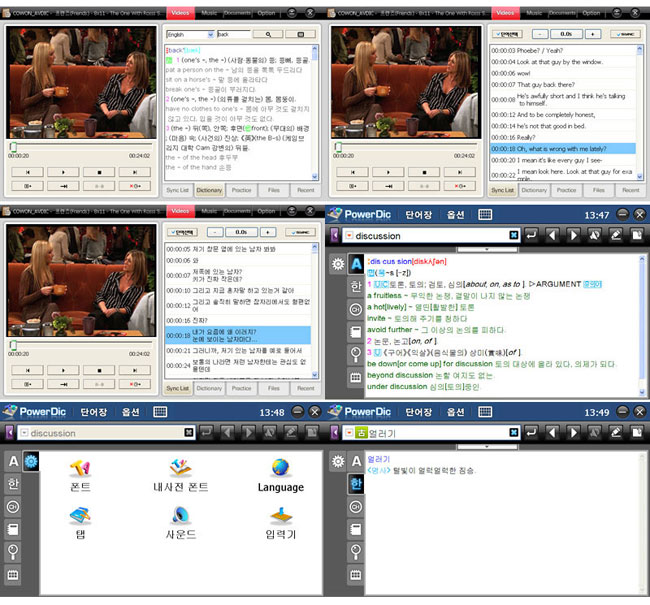Click magnifier search button next to 'back' field
Screen dimensions: 650x605
pos(268,34)
